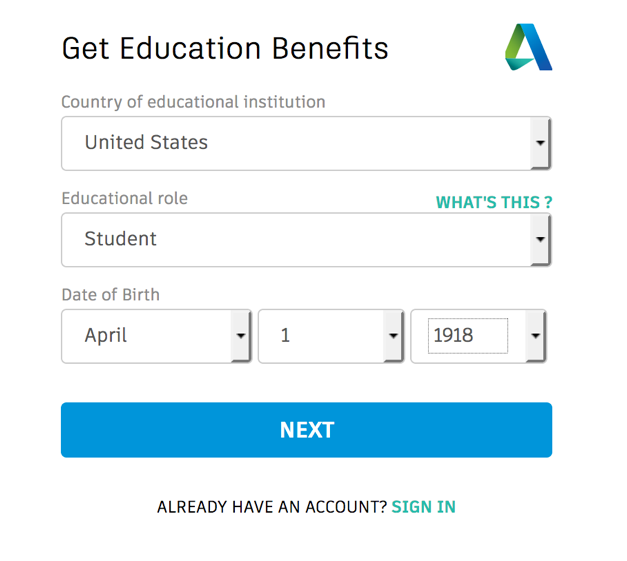
Task: Open the WHAT'S THIS ? help link
Action: click(x=494, y=202)
